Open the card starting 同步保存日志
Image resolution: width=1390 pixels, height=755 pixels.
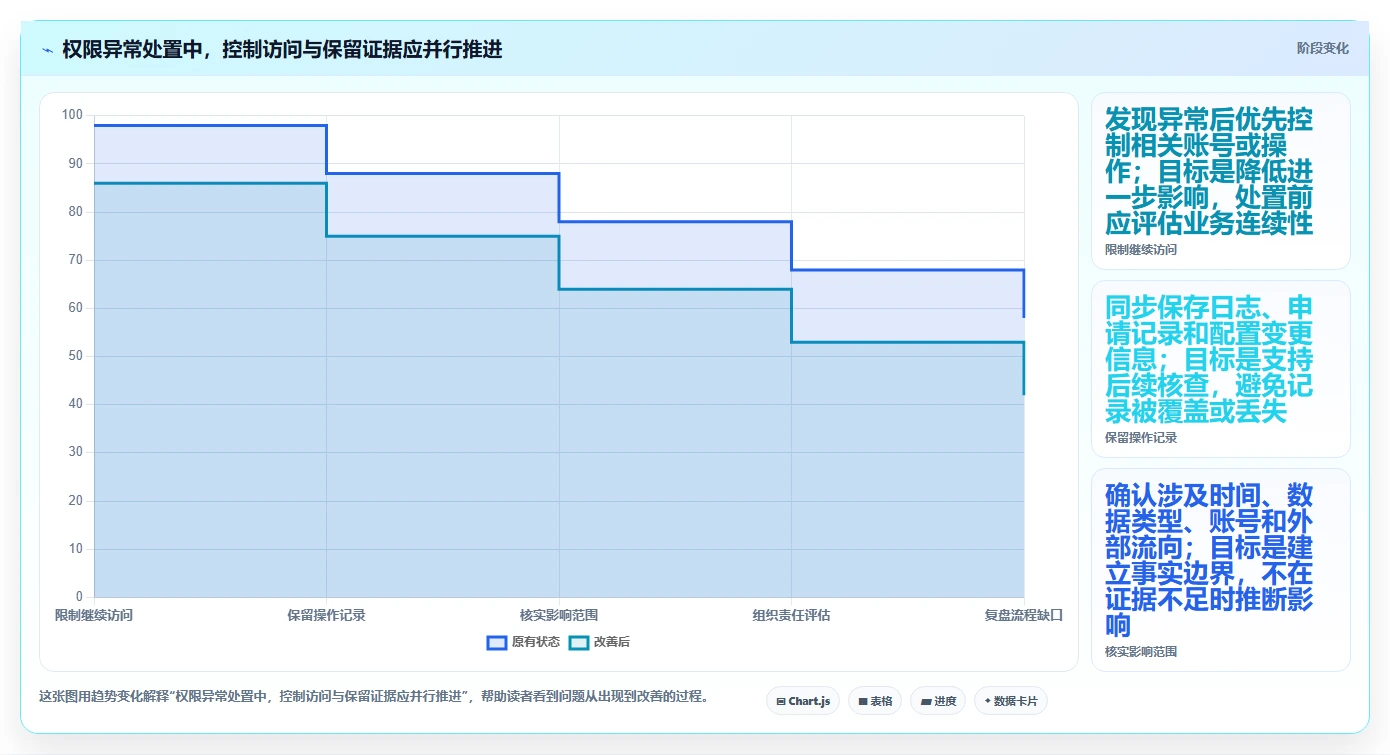(x=1221, y=369)
